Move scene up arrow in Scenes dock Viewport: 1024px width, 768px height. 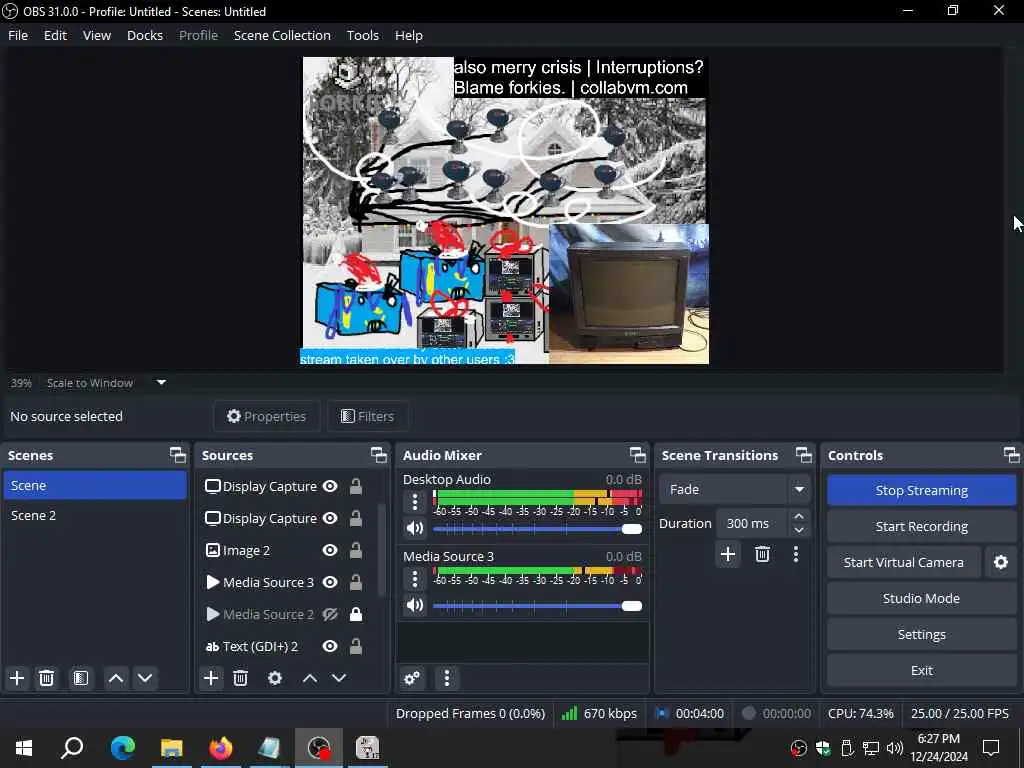116,678
